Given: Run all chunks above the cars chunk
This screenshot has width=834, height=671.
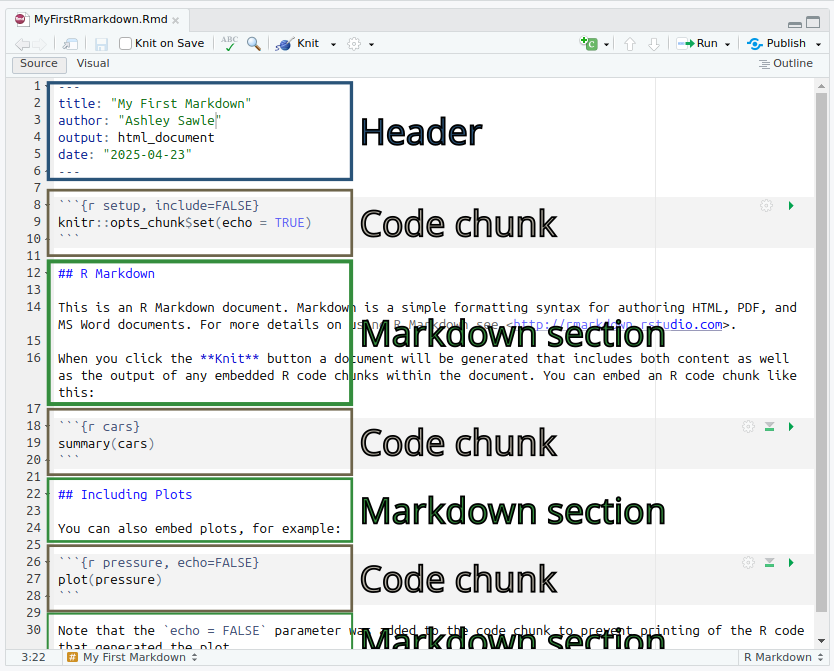Looking at the screenshot, I should pos(769,426).
